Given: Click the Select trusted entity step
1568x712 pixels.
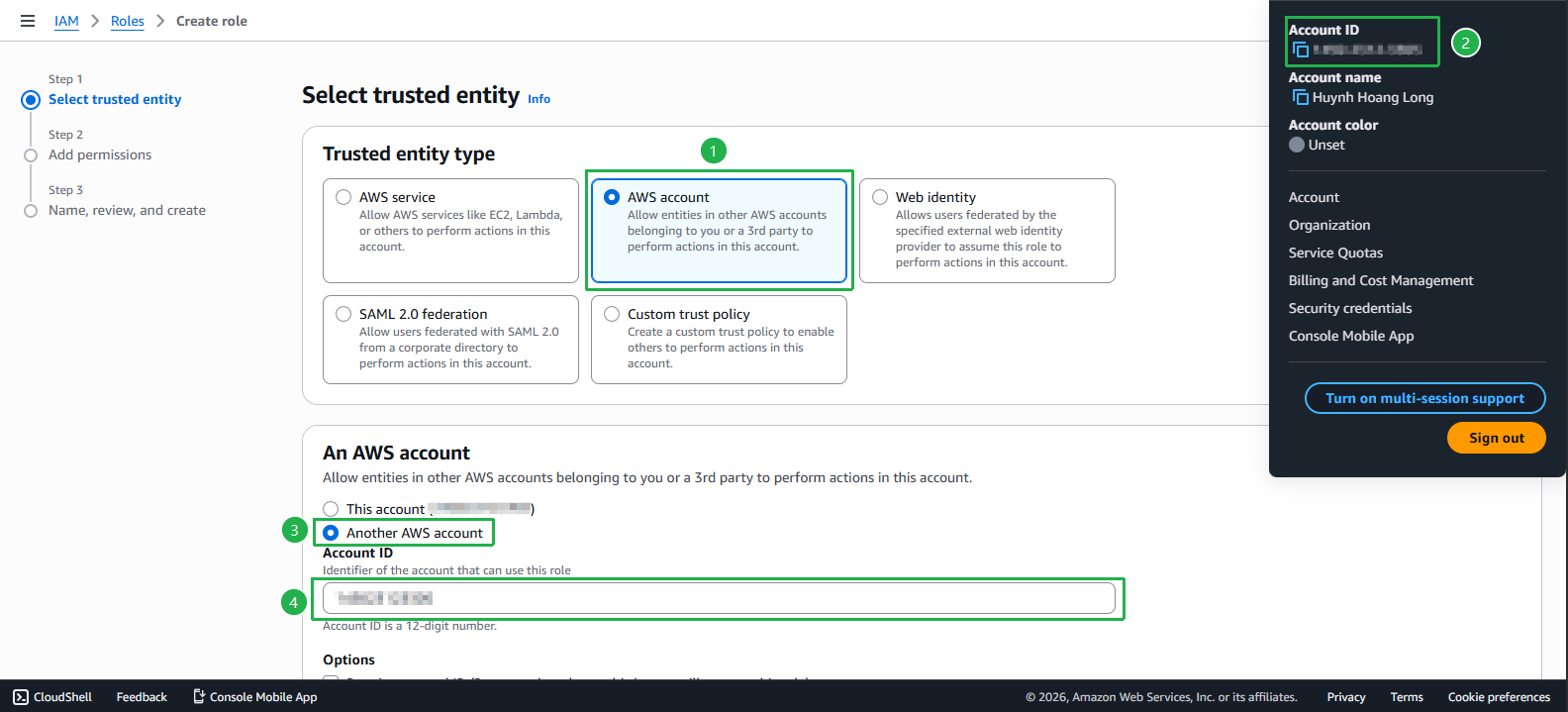Looking at the screenshot, I should pos(115,99).
